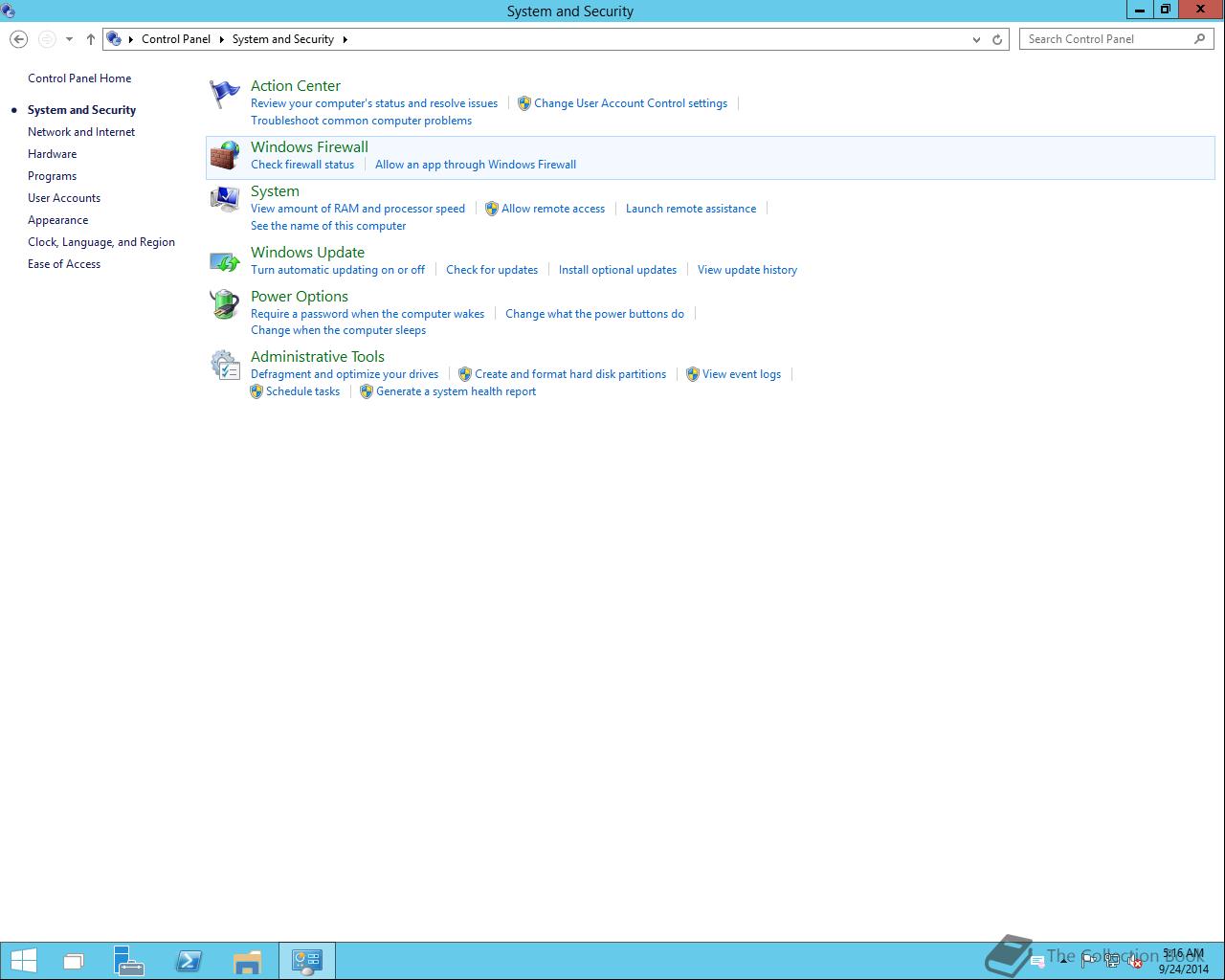This screenshot has height=980, width=1225.
Task: Click Review your computer's status and resolve issues
Action: pyautogui.click(x=374, y=103)
